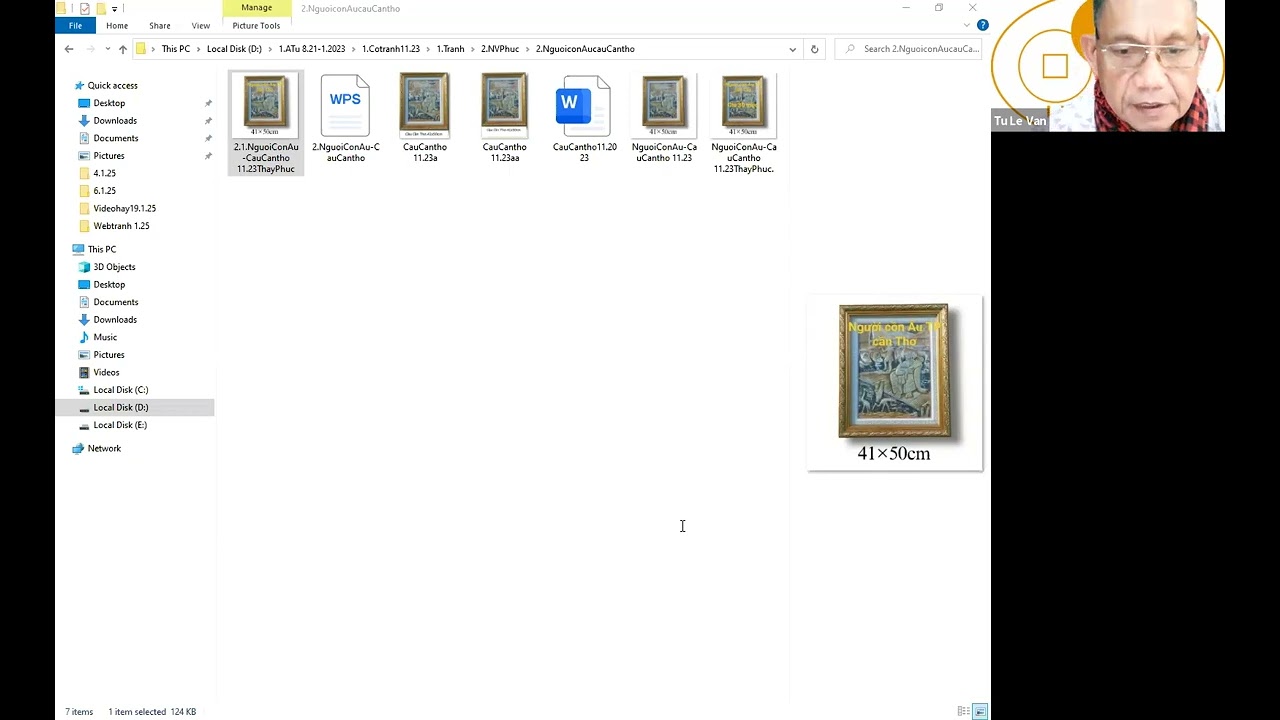Click the Manage contextual tab header
The image size is (1280, 720).
click(256, 8)
